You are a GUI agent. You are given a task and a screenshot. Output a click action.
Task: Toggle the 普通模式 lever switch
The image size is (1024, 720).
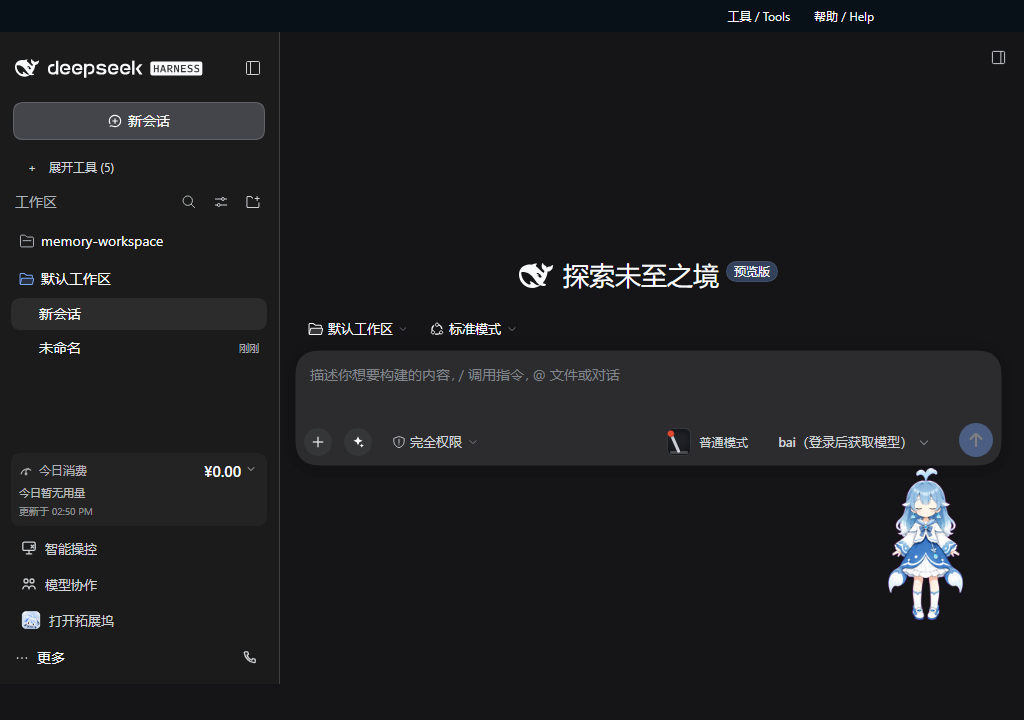click(677, 442)
